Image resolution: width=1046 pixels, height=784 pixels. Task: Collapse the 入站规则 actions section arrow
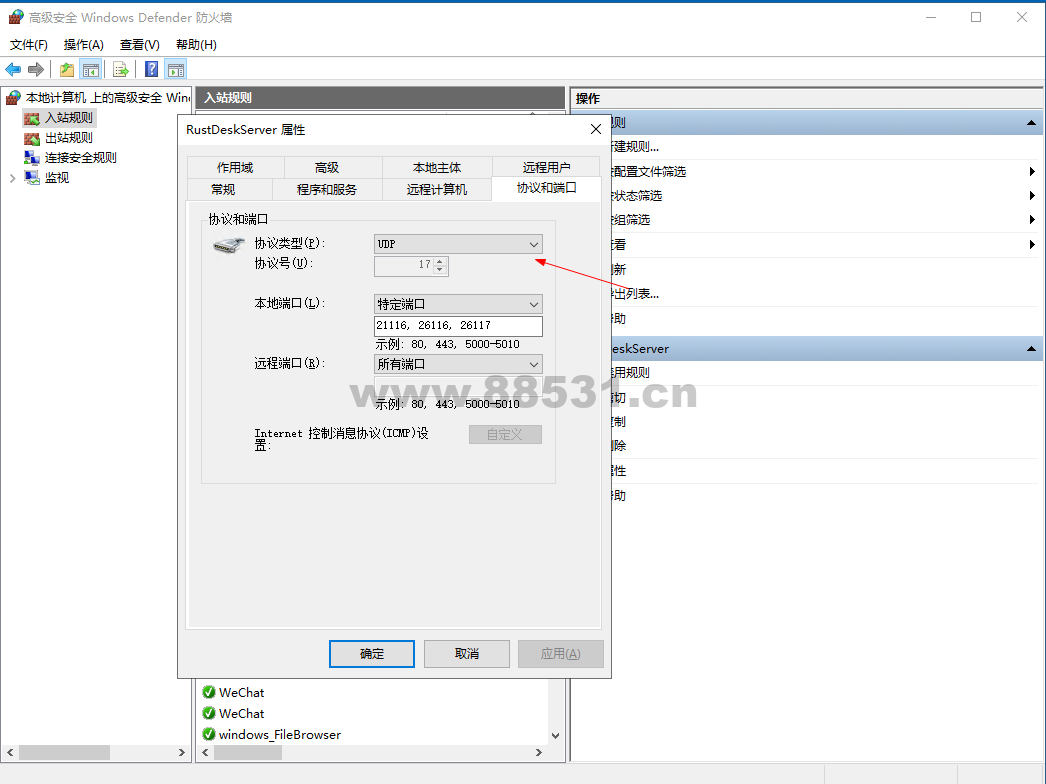click(1031, 123)
